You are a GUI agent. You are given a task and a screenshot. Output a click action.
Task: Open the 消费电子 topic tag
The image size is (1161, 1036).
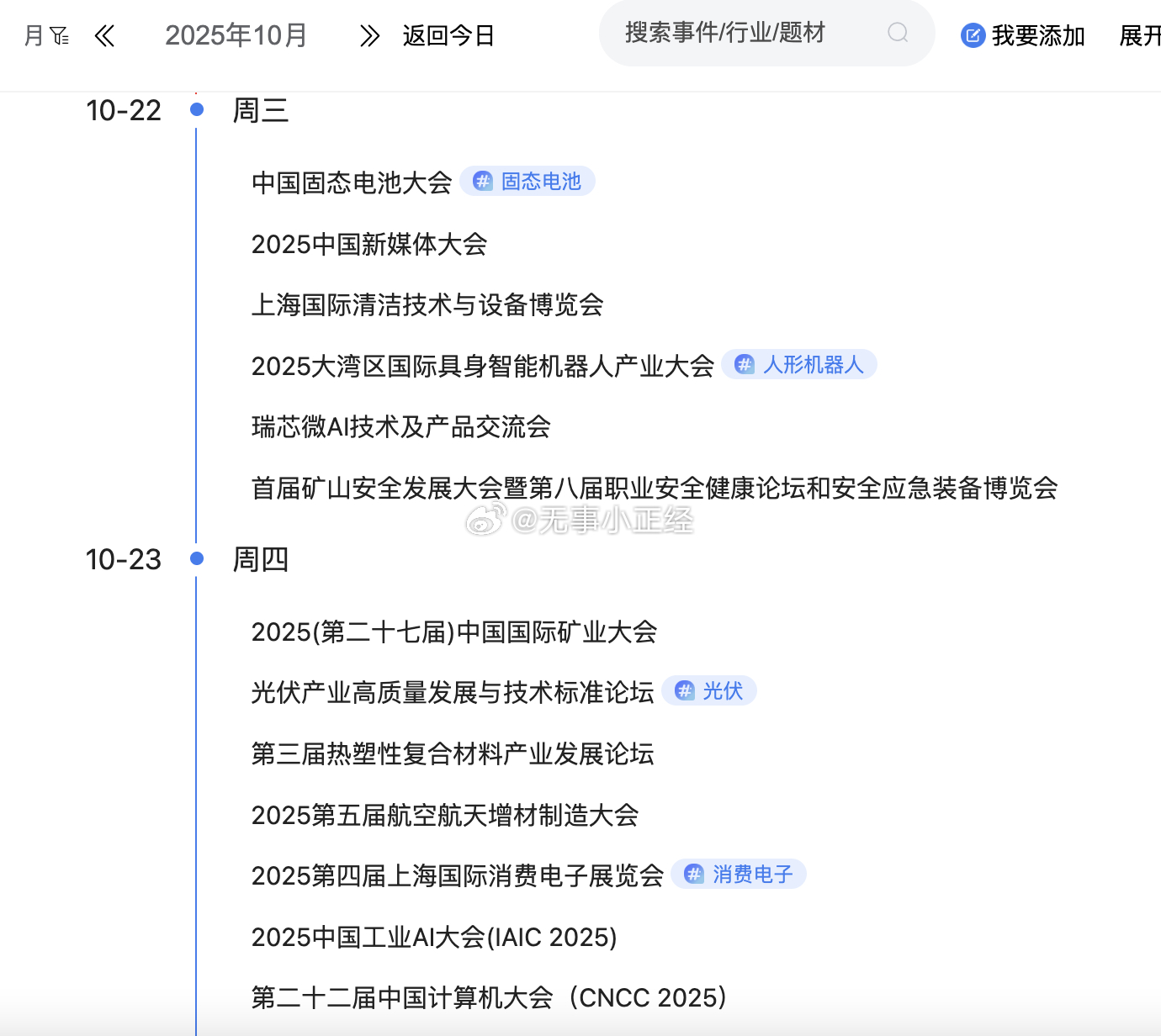[x=739, y=874]
